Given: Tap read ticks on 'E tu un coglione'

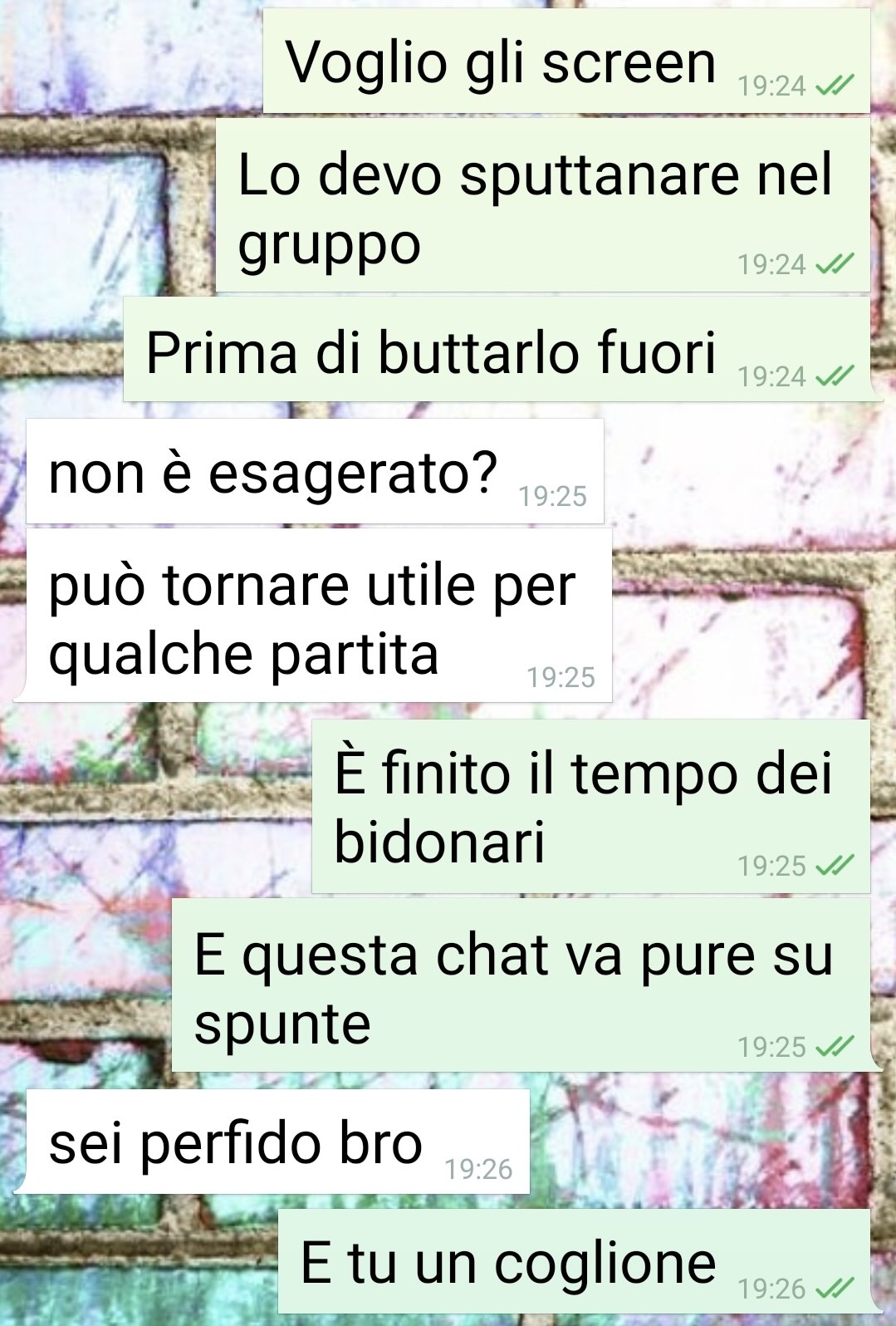Looking at the screenshot, I should pyautogui.click(x=835, y=1288).
